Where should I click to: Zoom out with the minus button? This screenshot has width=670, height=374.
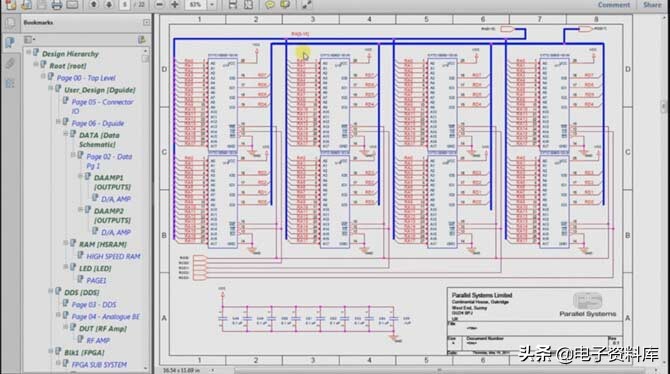click(x=159, y=5)
